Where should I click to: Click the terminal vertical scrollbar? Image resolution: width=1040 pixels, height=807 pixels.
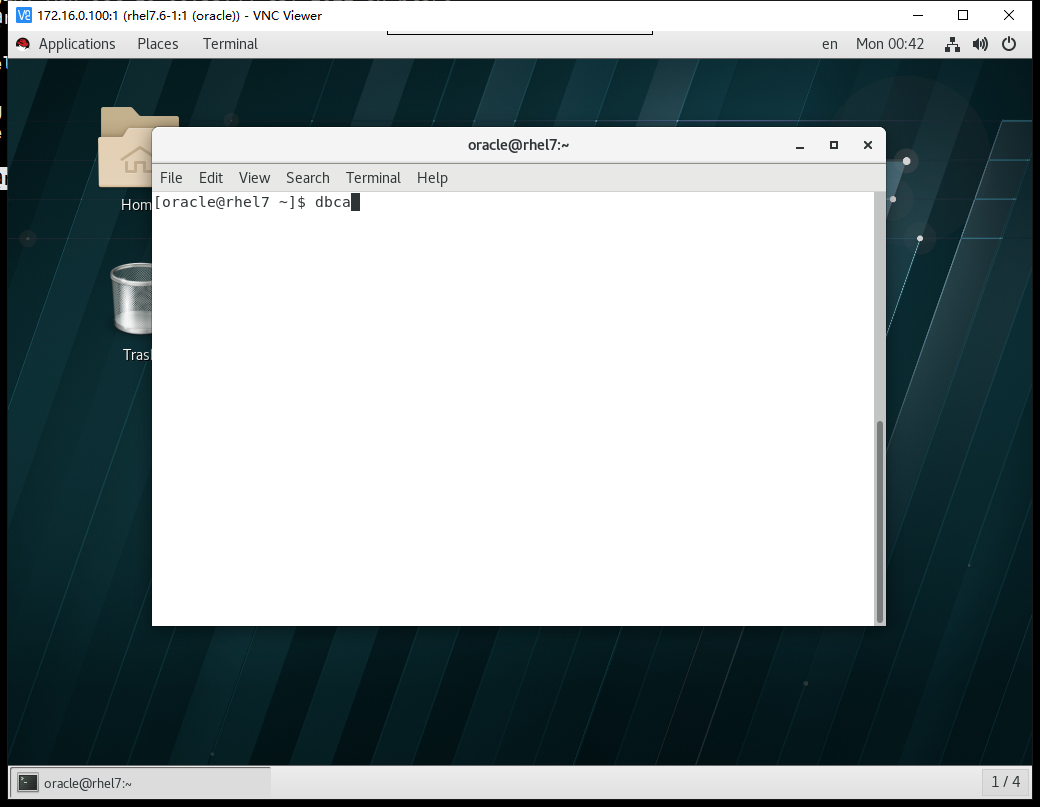[x=880, y=522]
